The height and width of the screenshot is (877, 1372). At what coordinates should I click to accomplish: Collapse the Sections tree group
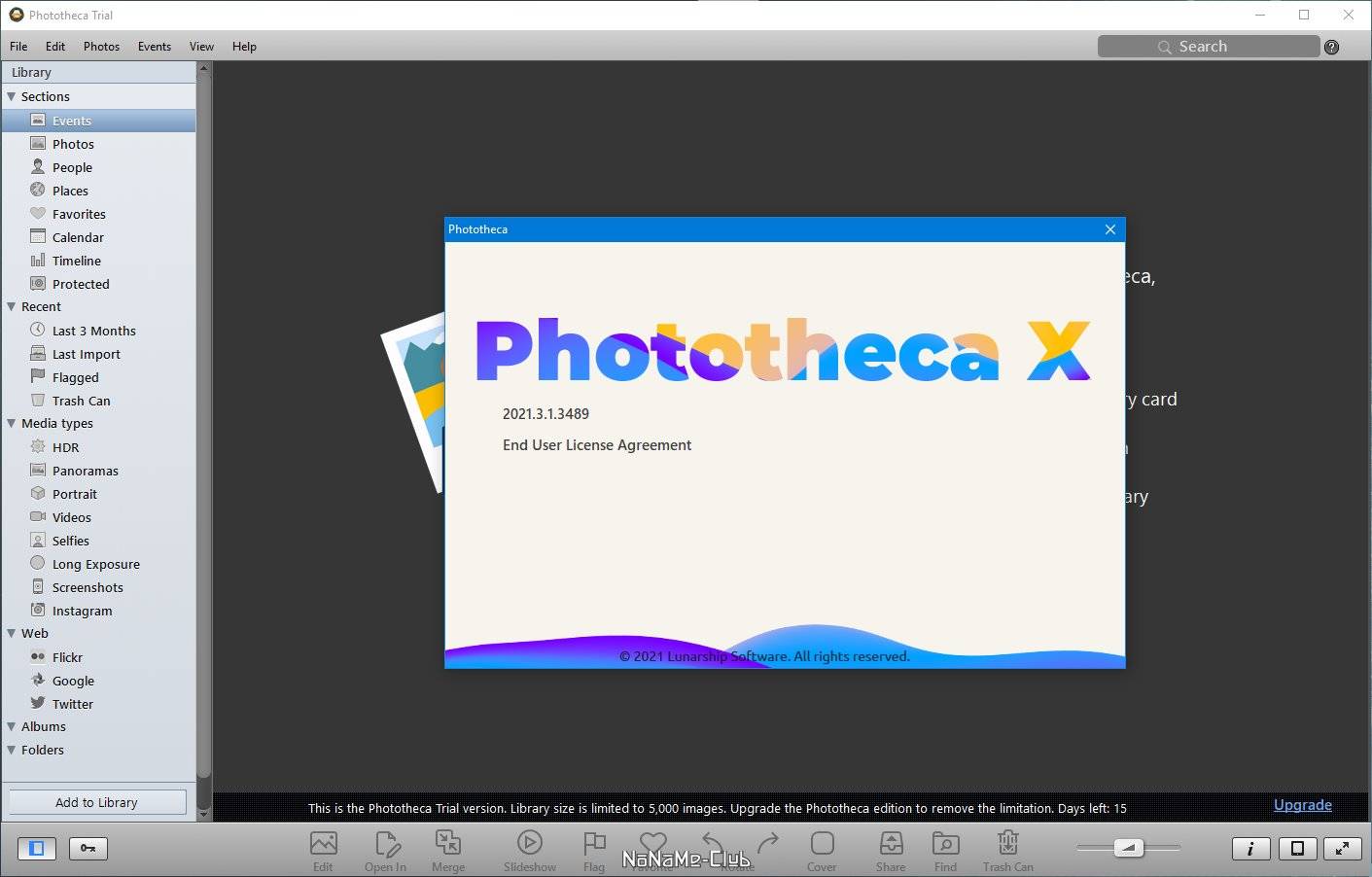pos(12,96)
